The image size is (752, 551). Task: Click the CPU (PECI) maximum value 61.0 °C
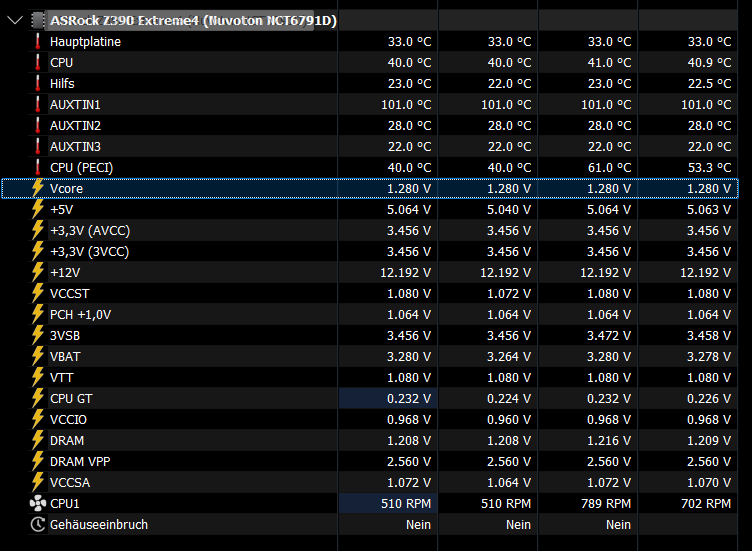point(610,168)
